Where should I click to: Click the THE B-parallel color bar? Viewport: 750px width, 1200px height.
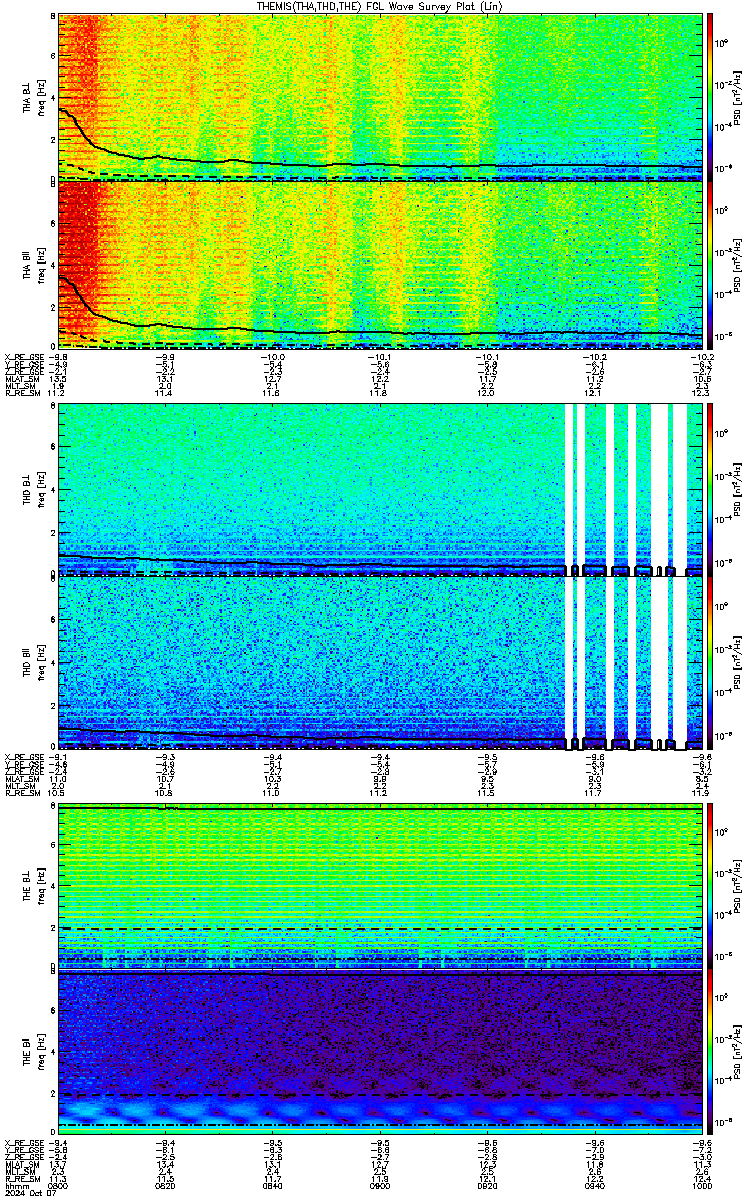[x=710, y=1053]
